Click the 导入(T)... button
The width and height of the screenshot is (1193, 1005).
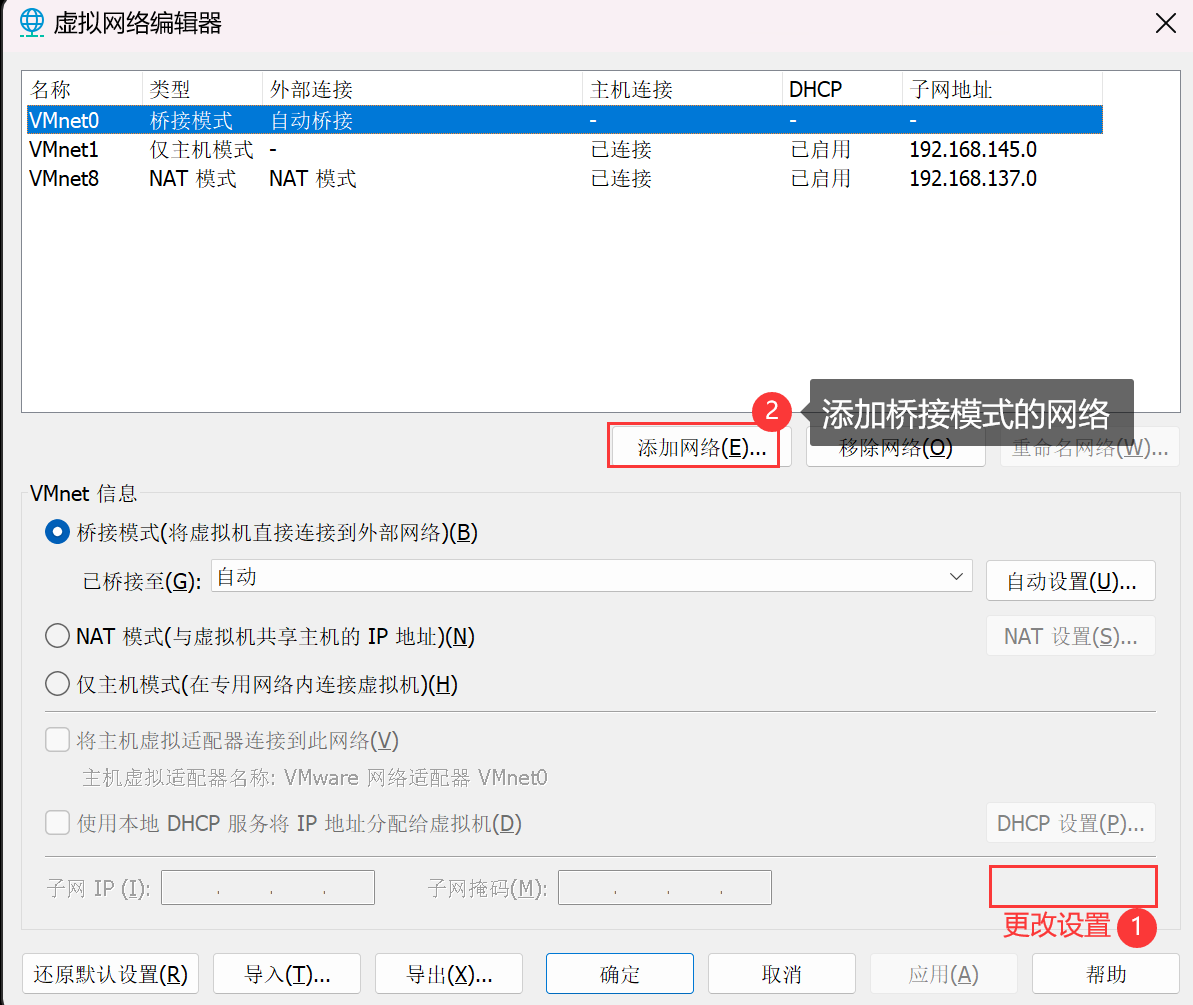(287, 974)
